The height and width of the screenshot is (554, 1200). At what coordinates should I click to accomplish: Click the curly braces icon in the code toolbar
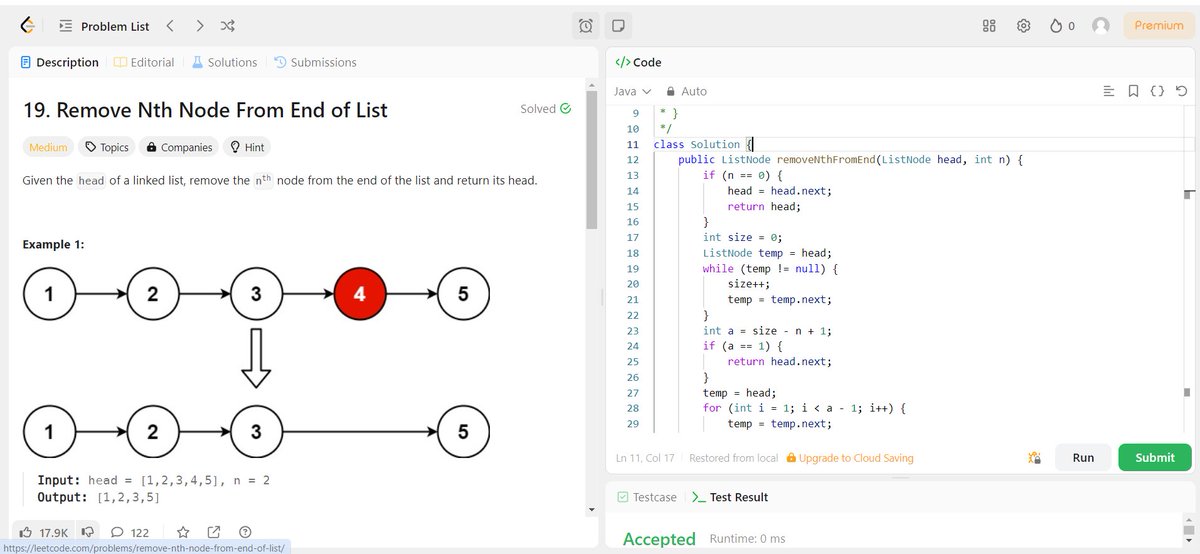pyautogui.click(x=1157, y=91)
